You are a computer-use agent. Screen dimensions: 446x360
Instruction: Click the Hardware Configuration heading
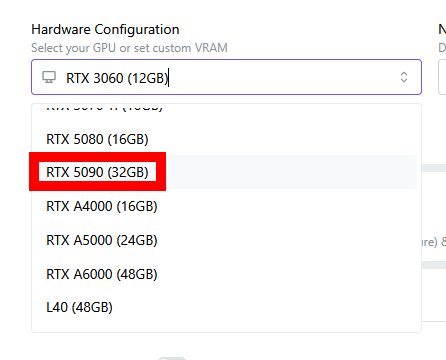tap(105, 29)
